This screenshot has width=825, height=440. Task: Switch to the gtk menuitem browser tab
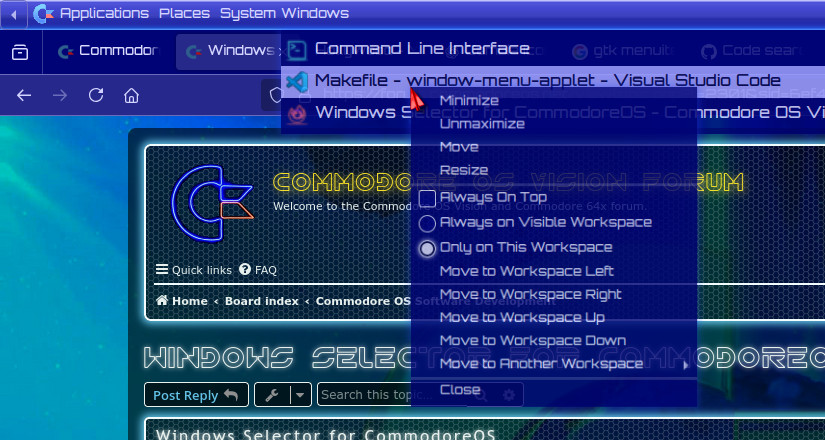624,51
